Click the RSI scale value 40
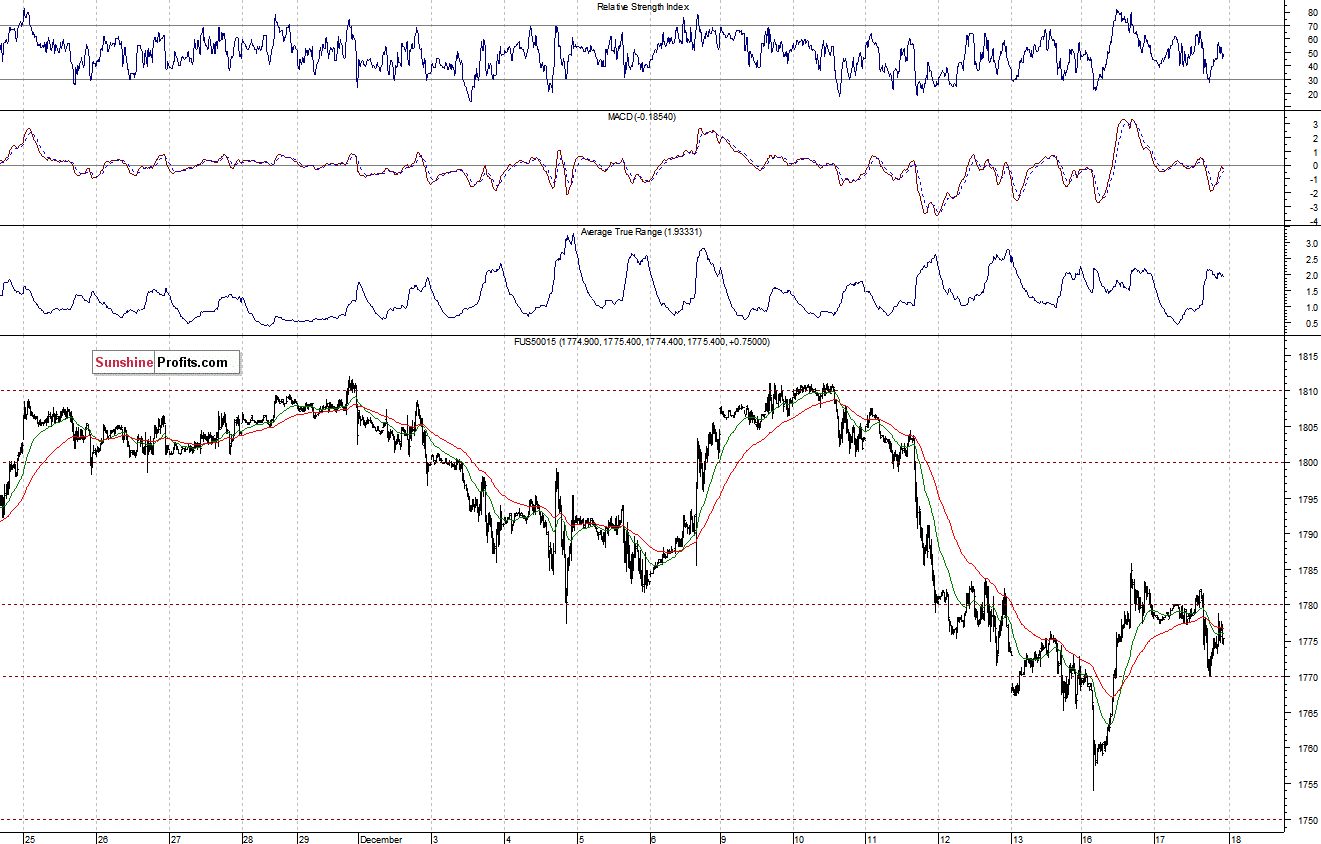This screenshot has height=844, width=1321. pyautogui.click(x=1312, y=67)
